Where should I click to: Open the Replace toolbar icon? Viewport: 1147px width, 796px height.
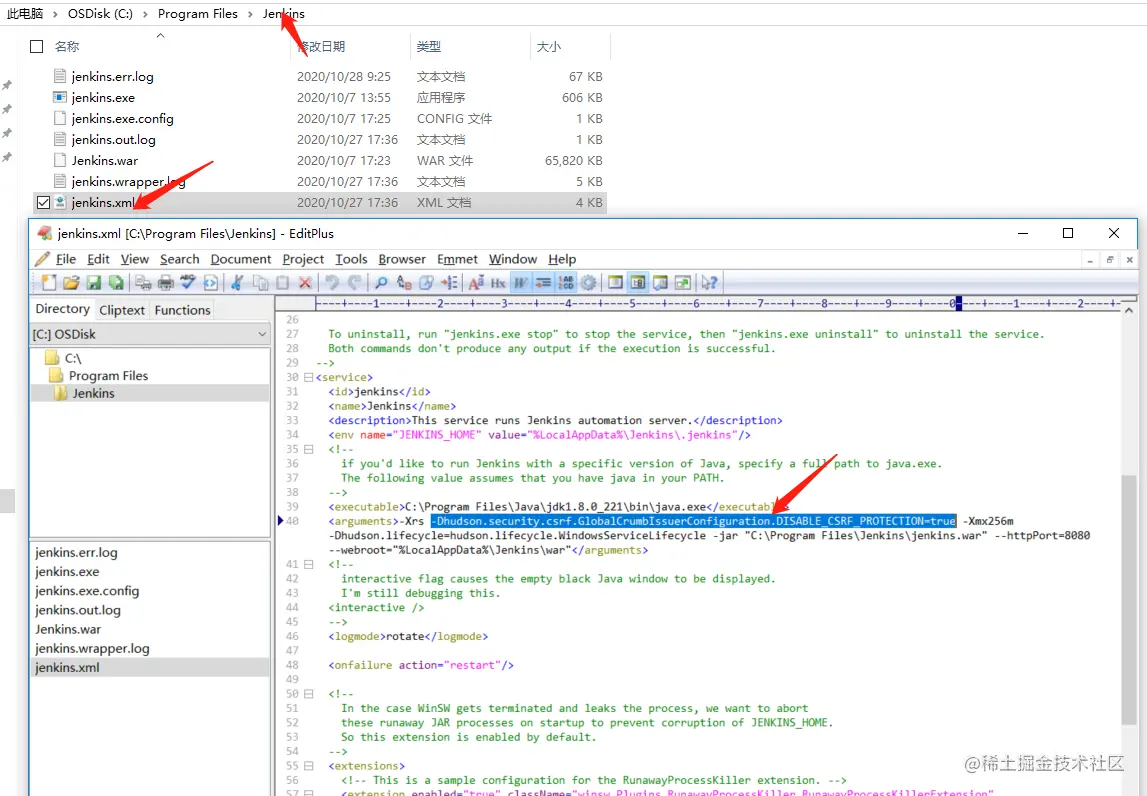405,282
